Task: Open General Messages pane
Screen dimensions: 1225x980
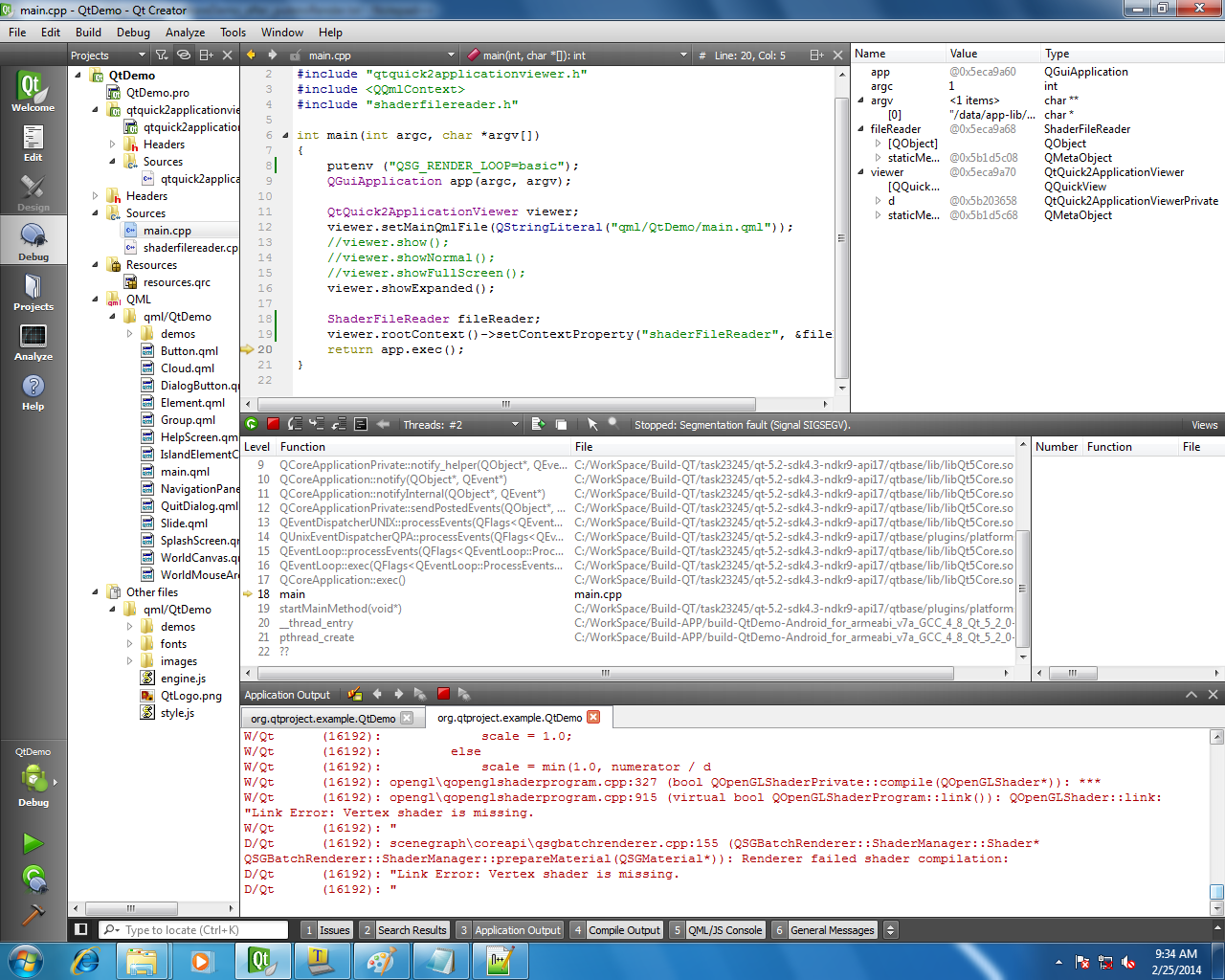Action: click(x=825, y=929)
